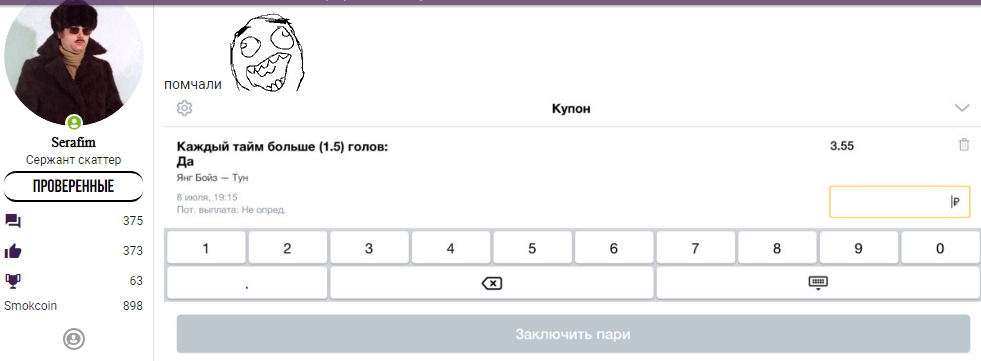Open the Serafim username link

coord(74,143)
